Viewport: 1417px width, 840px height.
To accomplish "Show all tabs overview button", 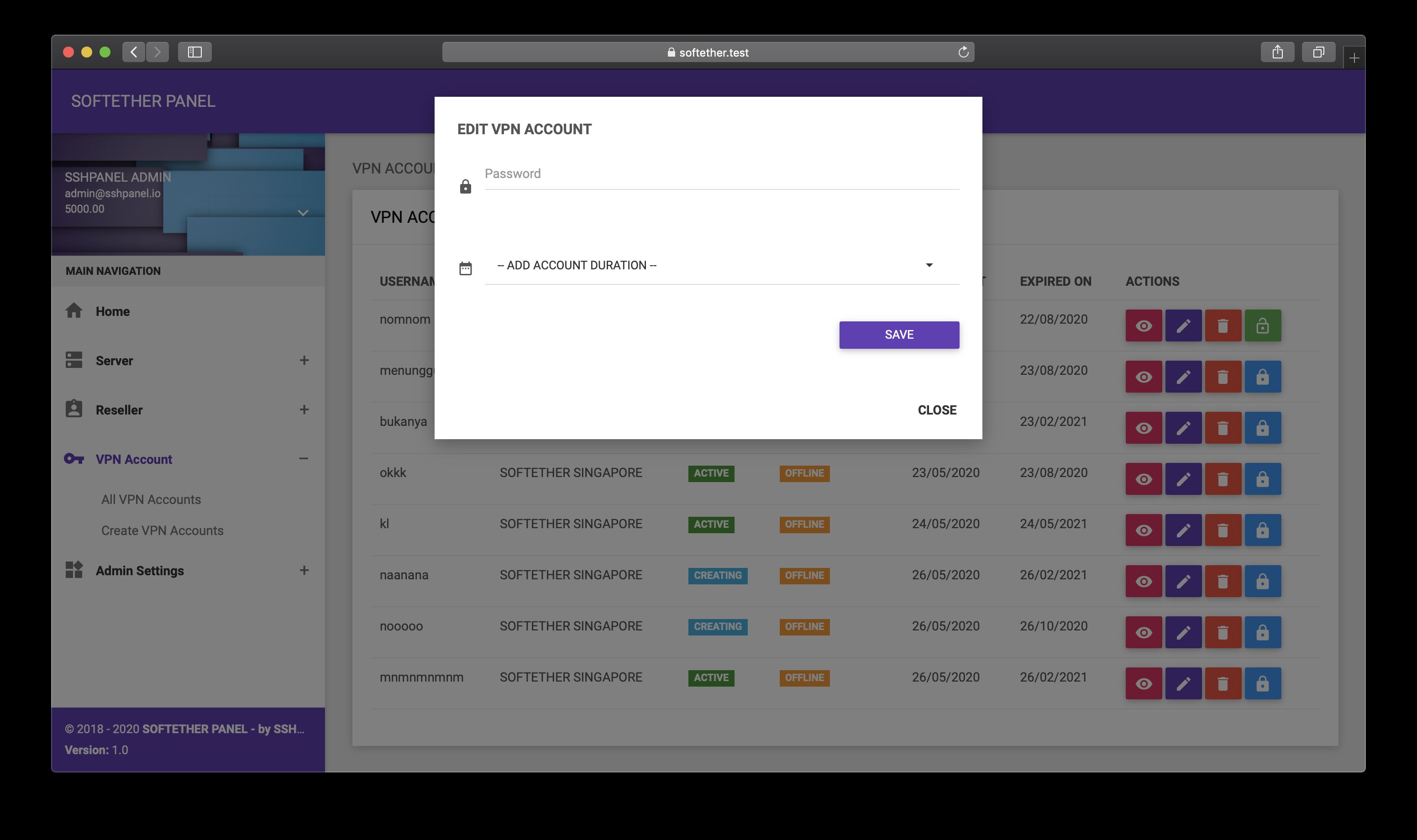I will [1318, 52].
